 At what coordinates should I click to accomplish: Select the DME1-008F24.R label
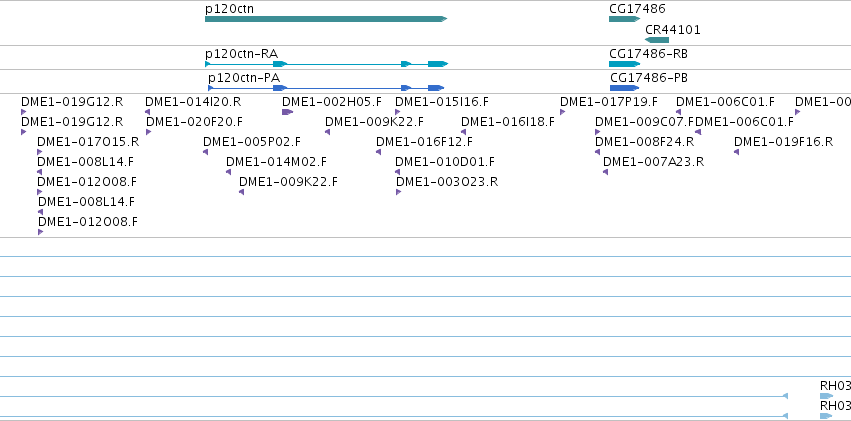pyautogui.click(x=644, y=142)
